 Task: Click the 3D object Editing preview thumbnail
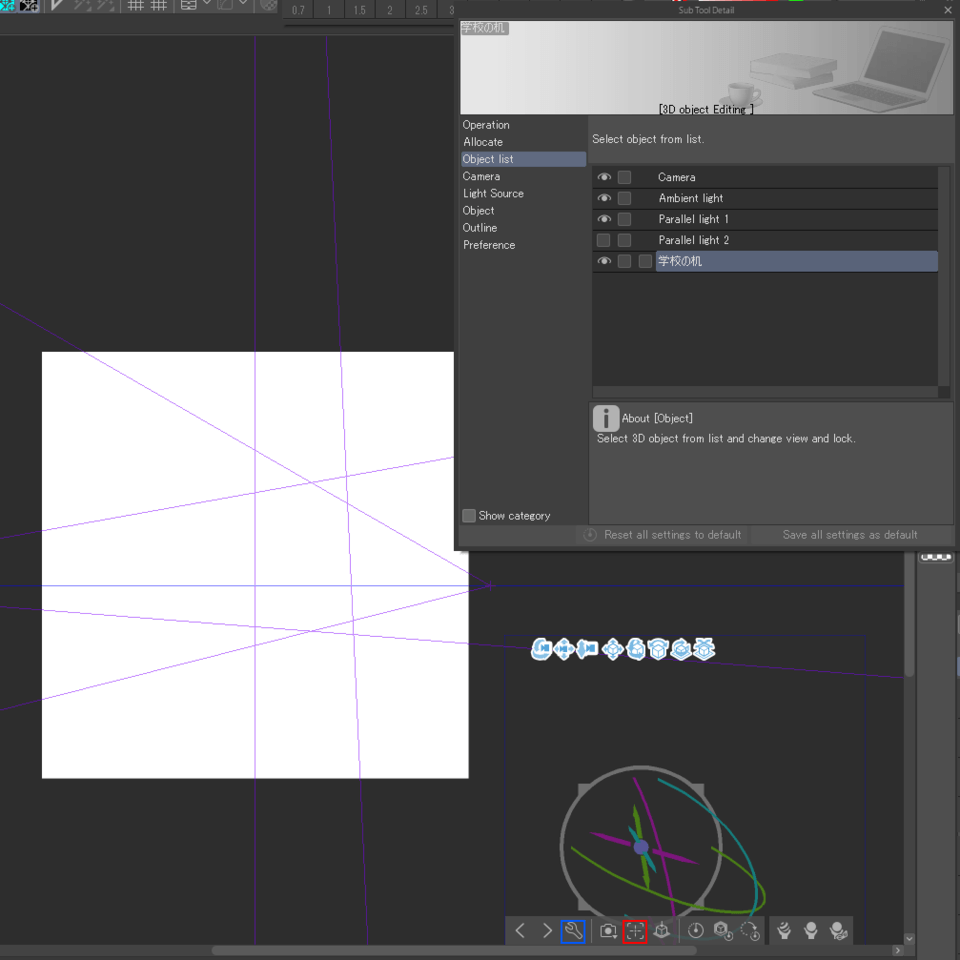pos(707,67)
